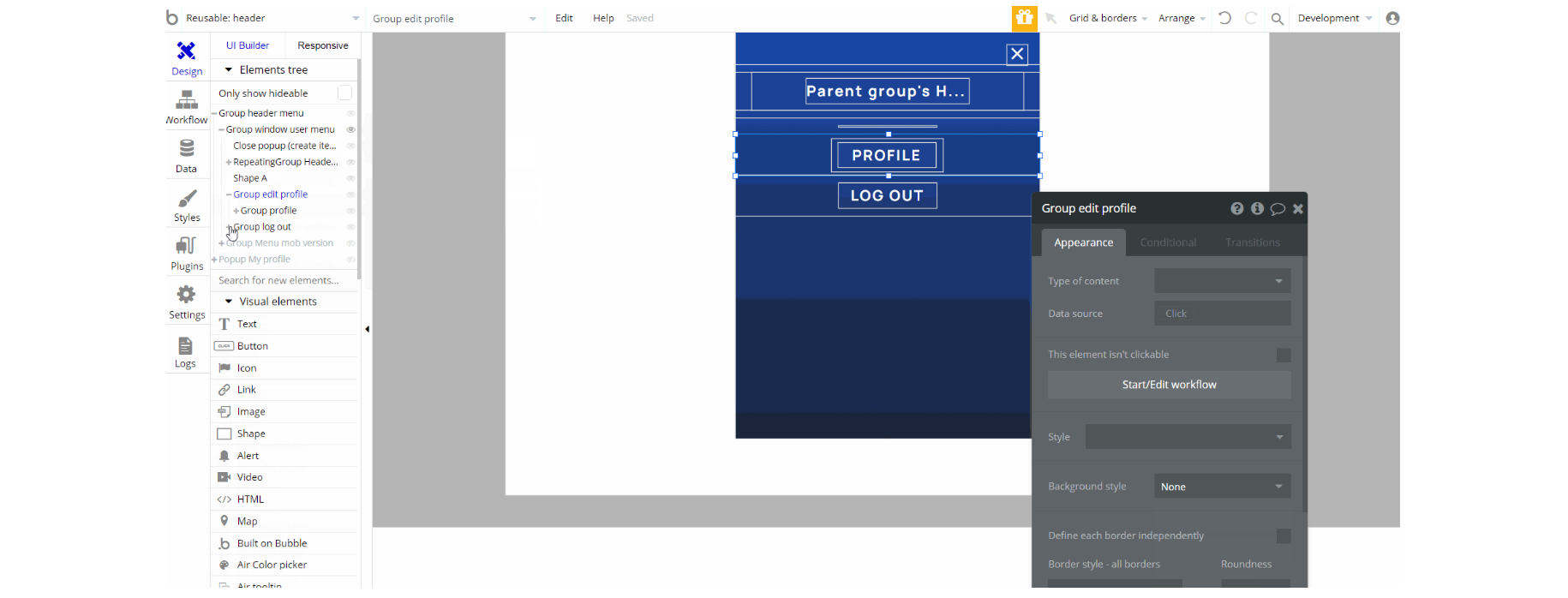Screen dimensions: 1568x598
Task: Collapse the Elements tree section
Action: pyautogui.click(x=229, y=69)
